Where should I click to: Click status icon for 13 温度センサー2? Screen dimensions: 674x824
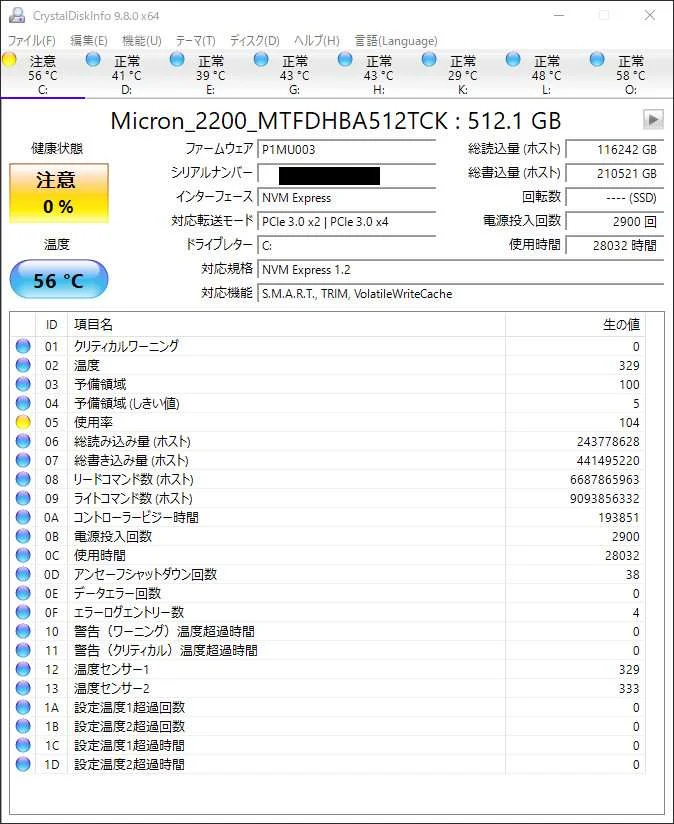point(23,688)
